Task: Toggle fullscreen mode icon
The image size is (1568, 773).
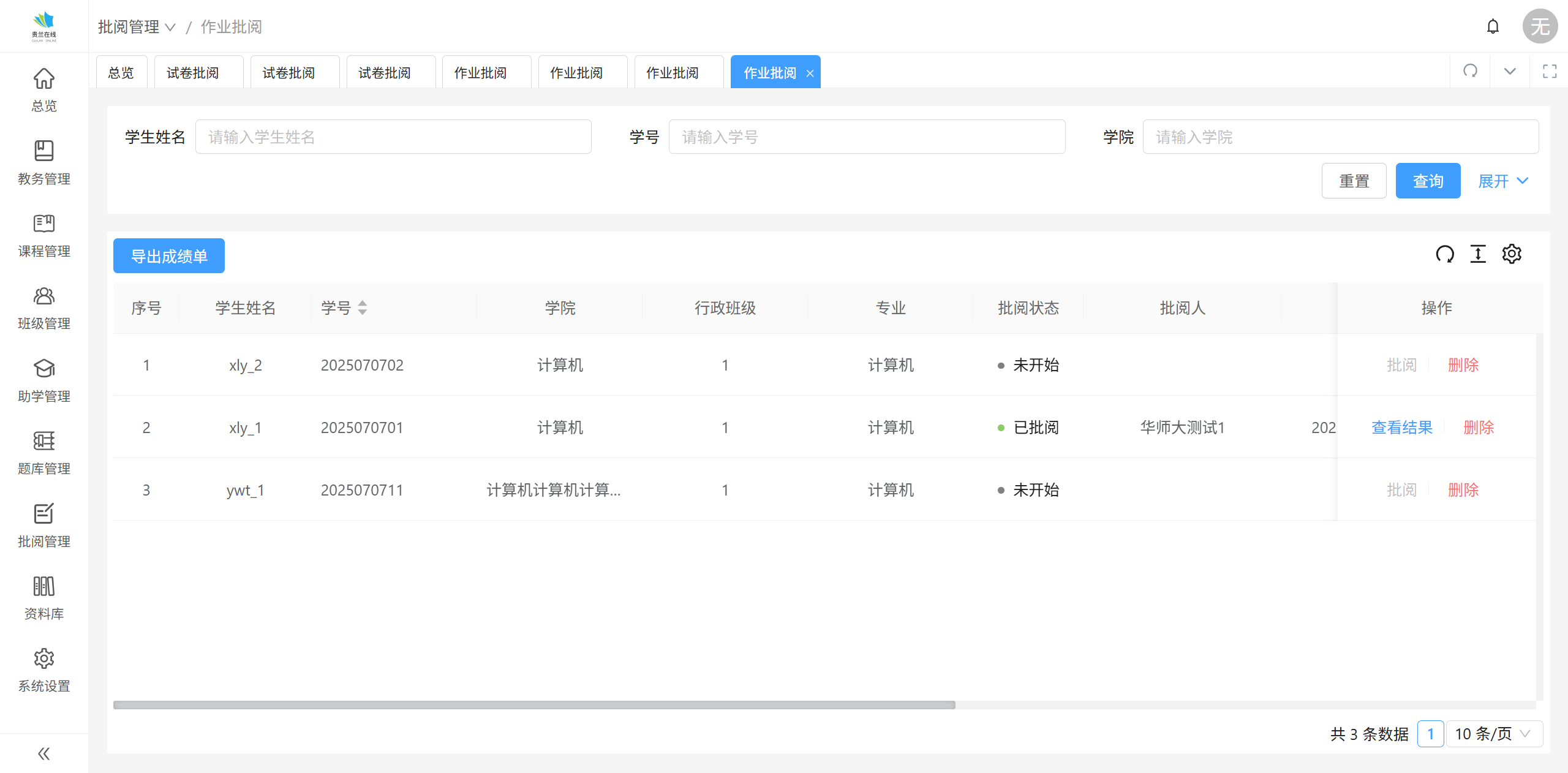Action: click(x=1550, y=71)
